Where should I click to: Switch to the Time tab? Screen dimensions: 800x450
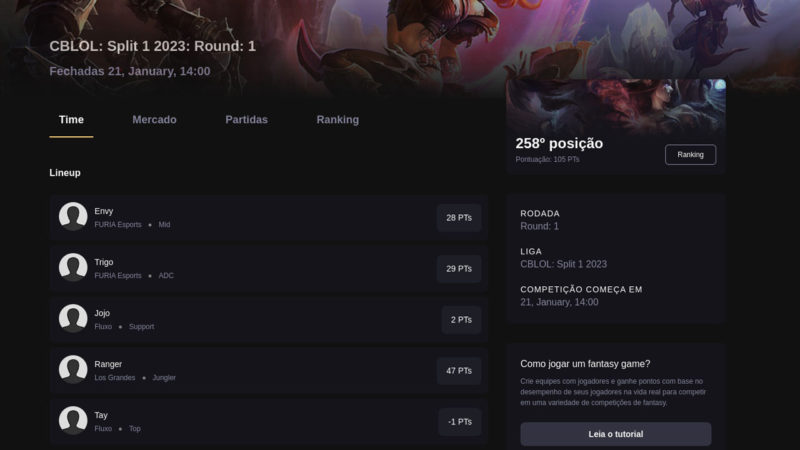point(71,120)
